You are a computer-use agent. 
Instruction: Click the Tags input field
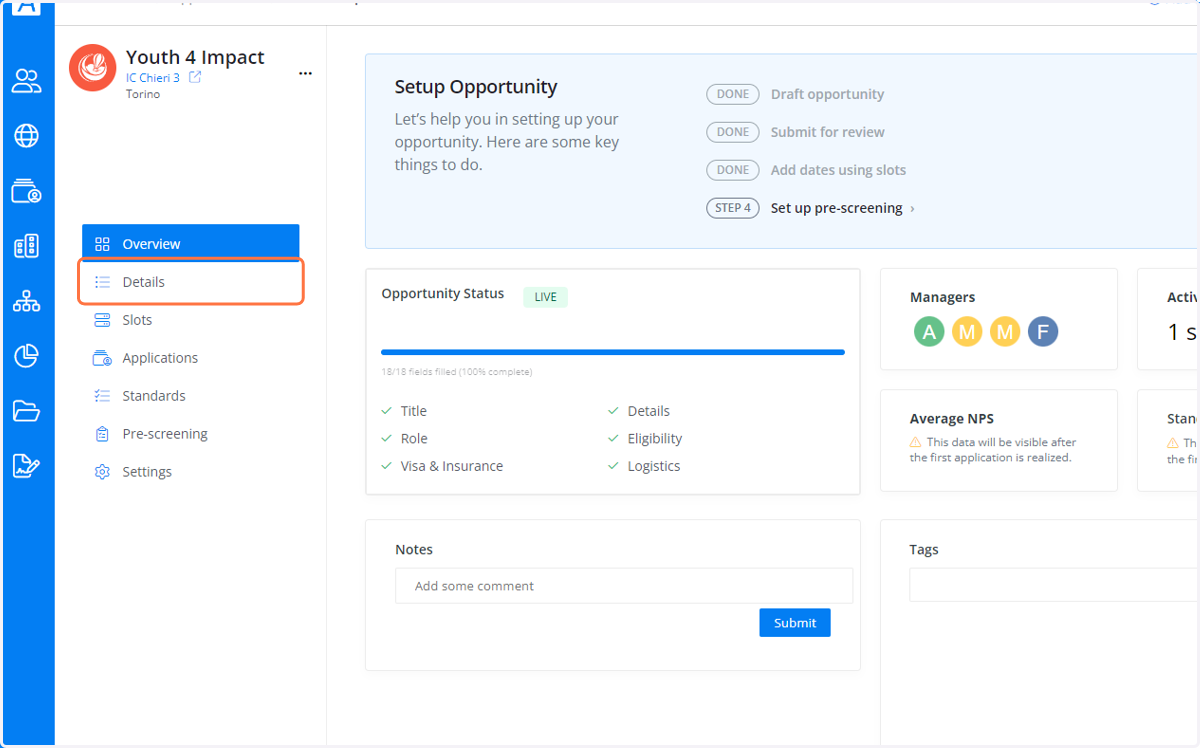point(1054,585)
